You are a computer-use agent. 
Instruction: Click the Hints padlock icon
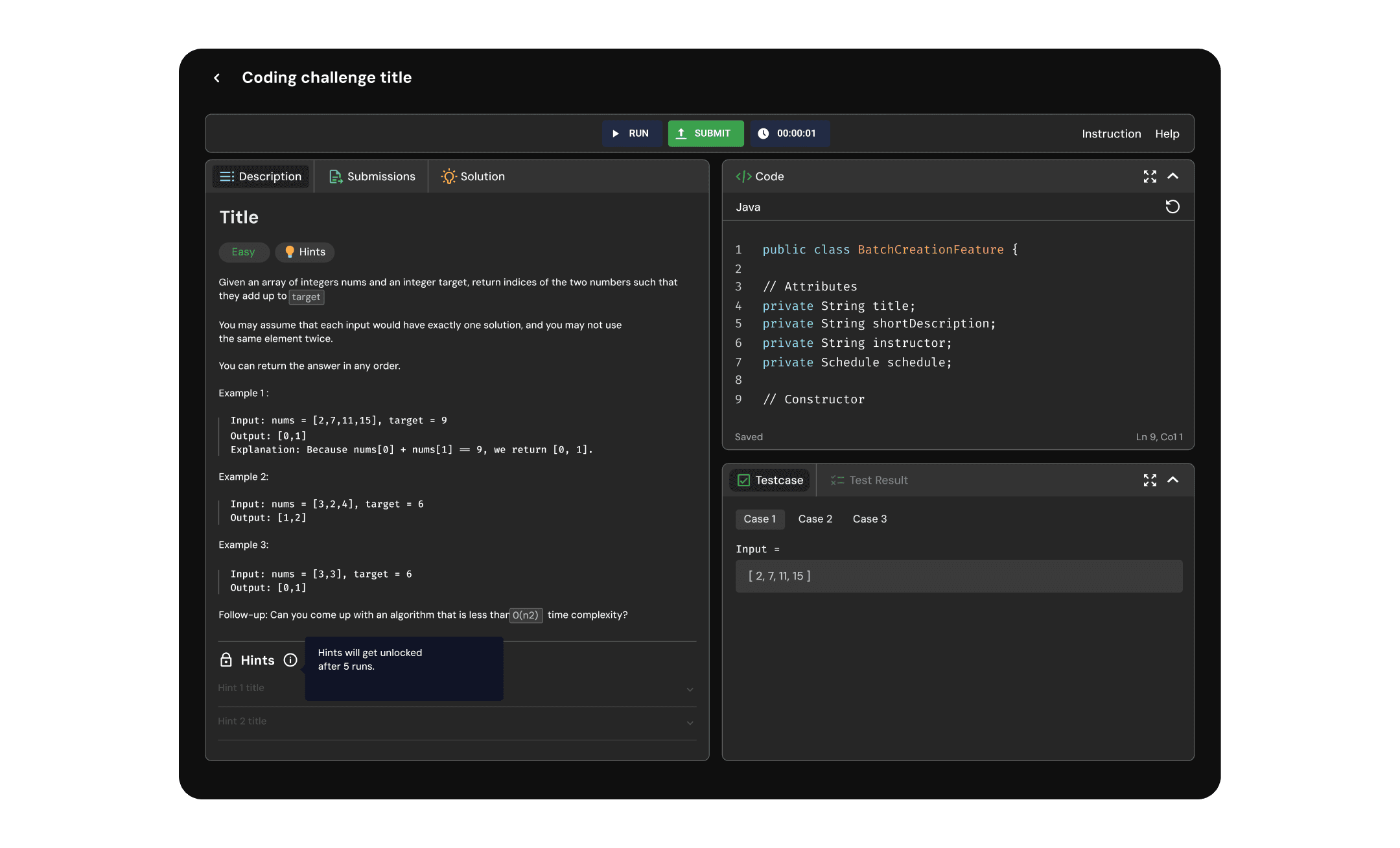point(226,660)
